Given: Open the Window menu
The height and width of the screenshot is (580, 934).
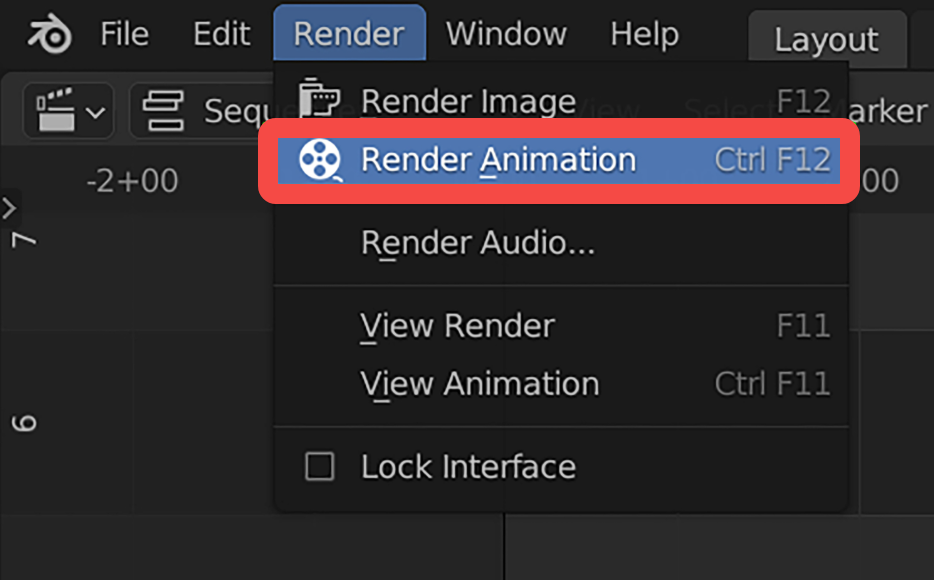Looking at the screenshot, I should tap(506, 33).
